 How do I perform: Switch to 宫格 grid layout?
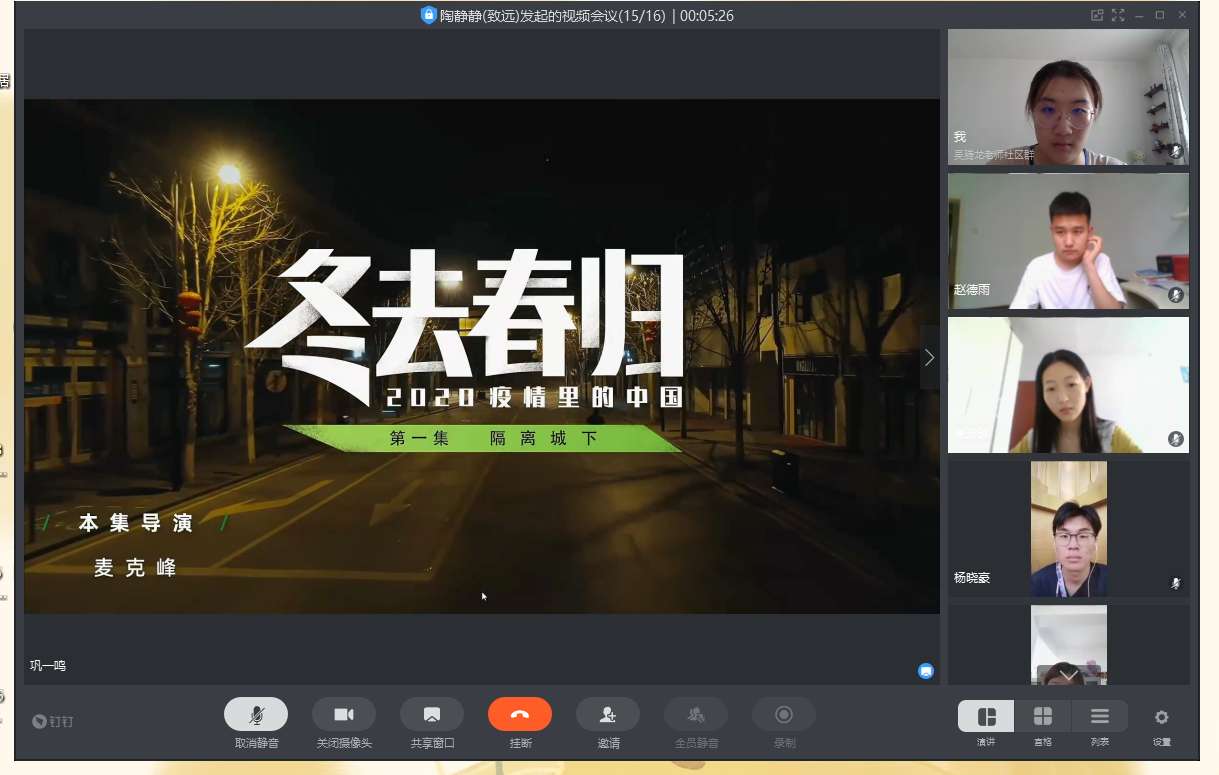[x=1043, y=716]
